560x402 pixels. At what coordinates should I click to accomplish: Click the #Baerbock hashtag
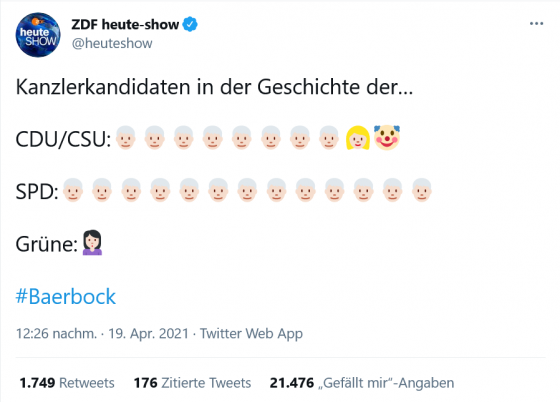[x=66, y=296]
